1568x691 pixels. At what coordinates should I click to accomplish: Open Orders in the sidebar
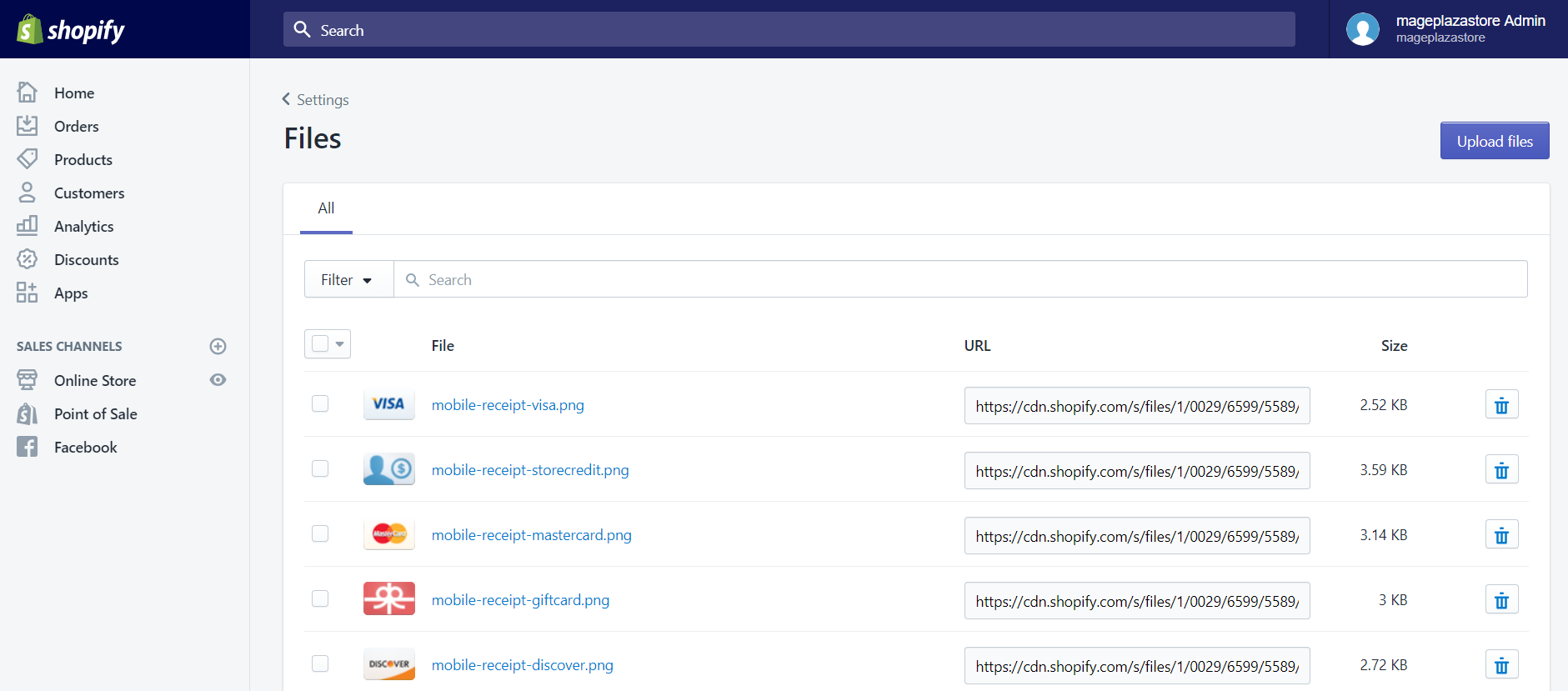point(77,127)
